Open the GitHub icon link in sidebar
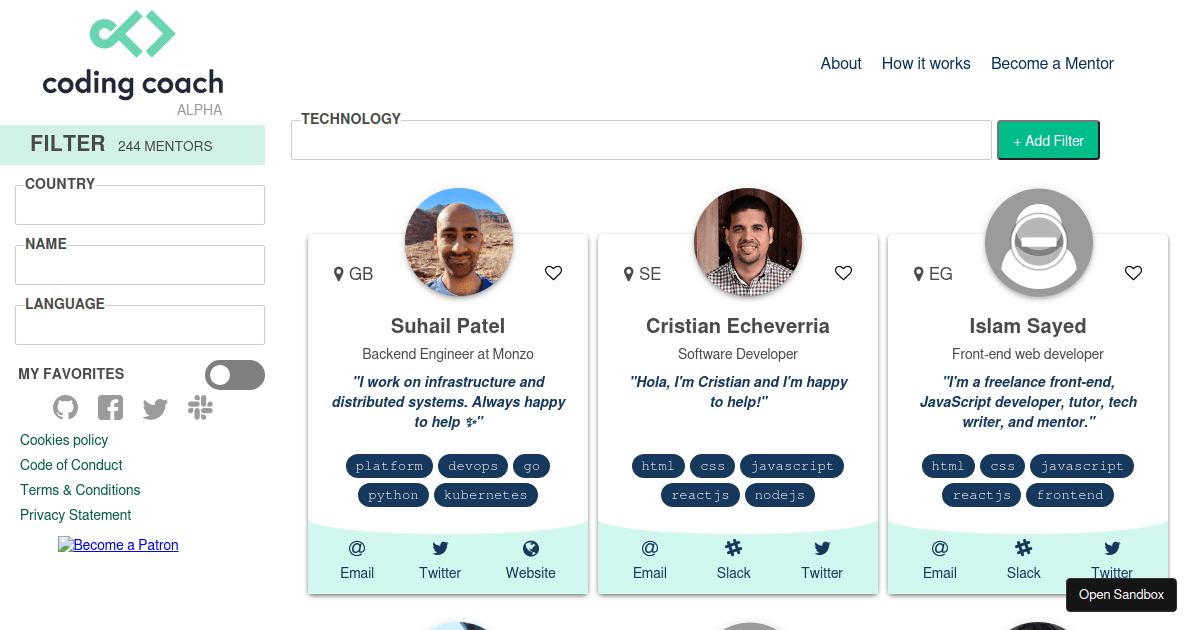The width and height of the screenshot is (1200, 630). coord(65,407)
